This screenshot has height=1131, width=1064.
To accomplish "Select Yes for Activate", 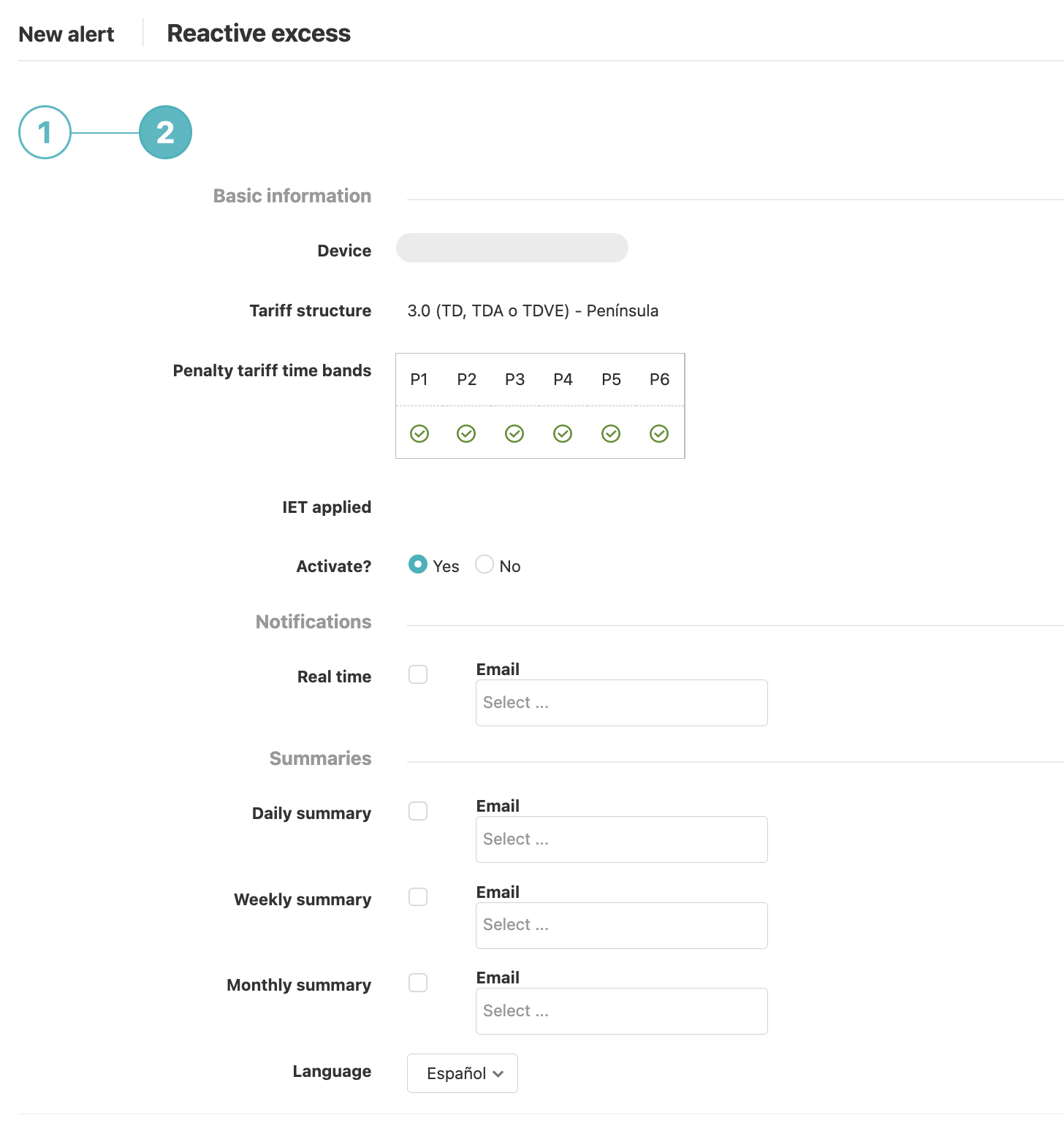I will tap(418, 564).
